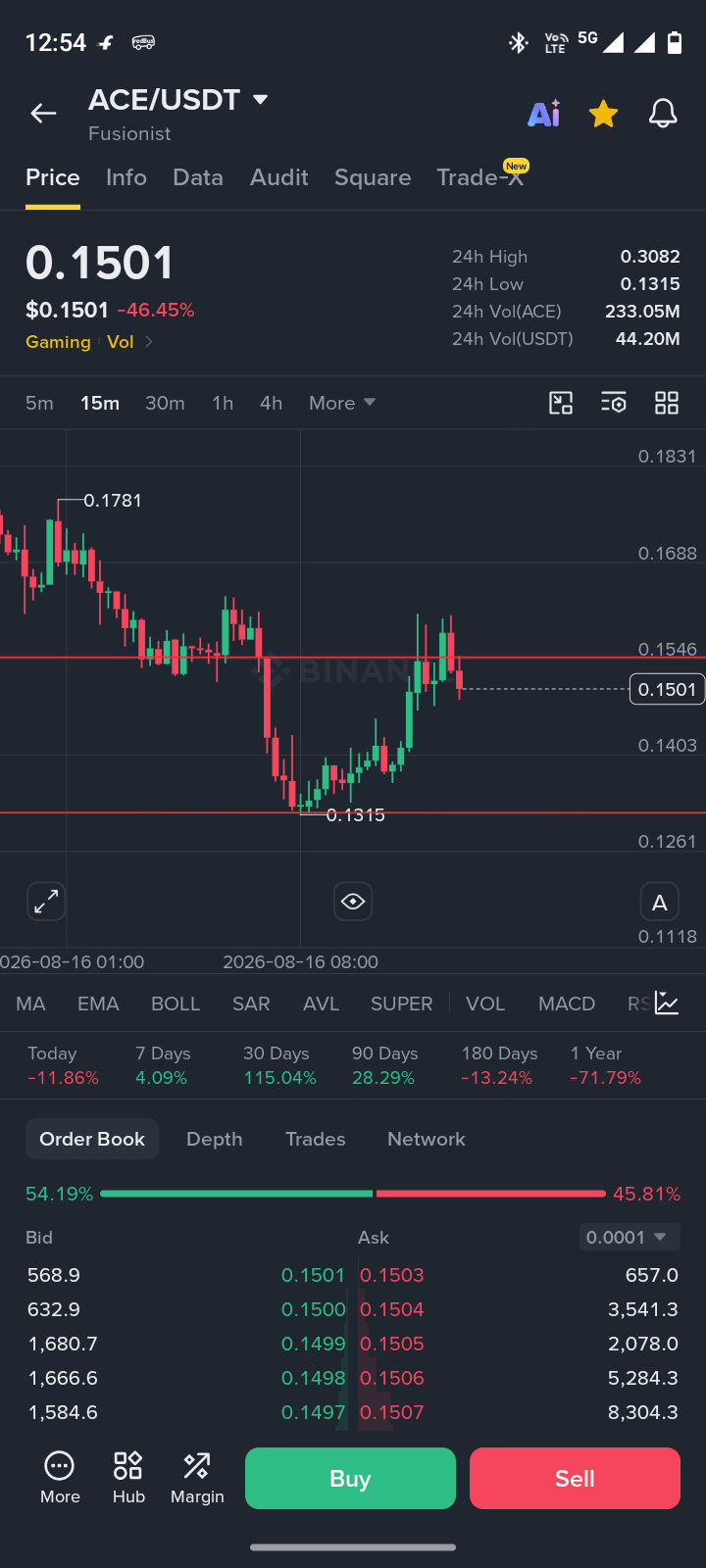Toggle the SUPER indicator

pos(401,1004)
